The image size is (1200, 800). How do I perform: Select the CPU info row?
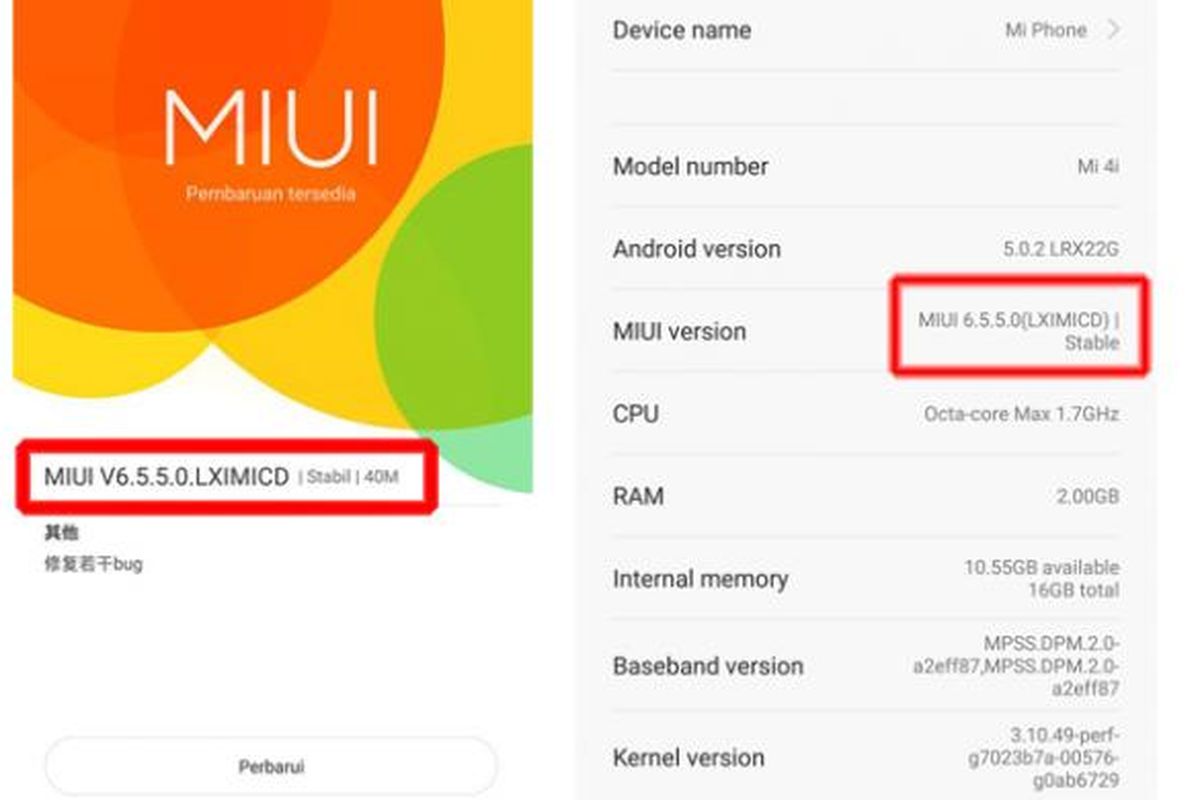click(866, 413)
